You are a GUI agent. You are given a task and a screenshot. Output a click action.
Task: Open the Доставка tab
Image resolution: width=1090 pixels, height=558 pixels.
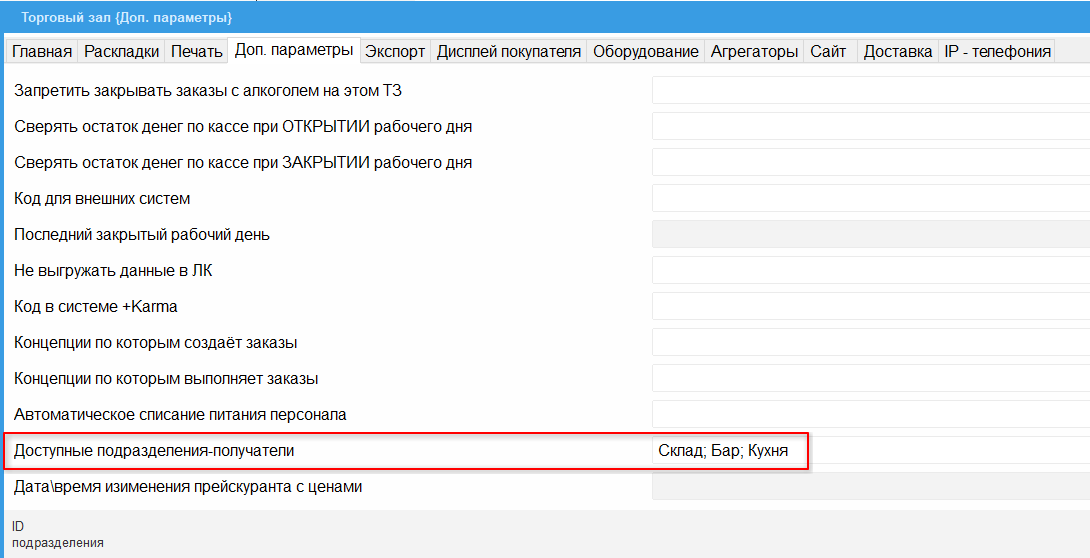[898, 51]
